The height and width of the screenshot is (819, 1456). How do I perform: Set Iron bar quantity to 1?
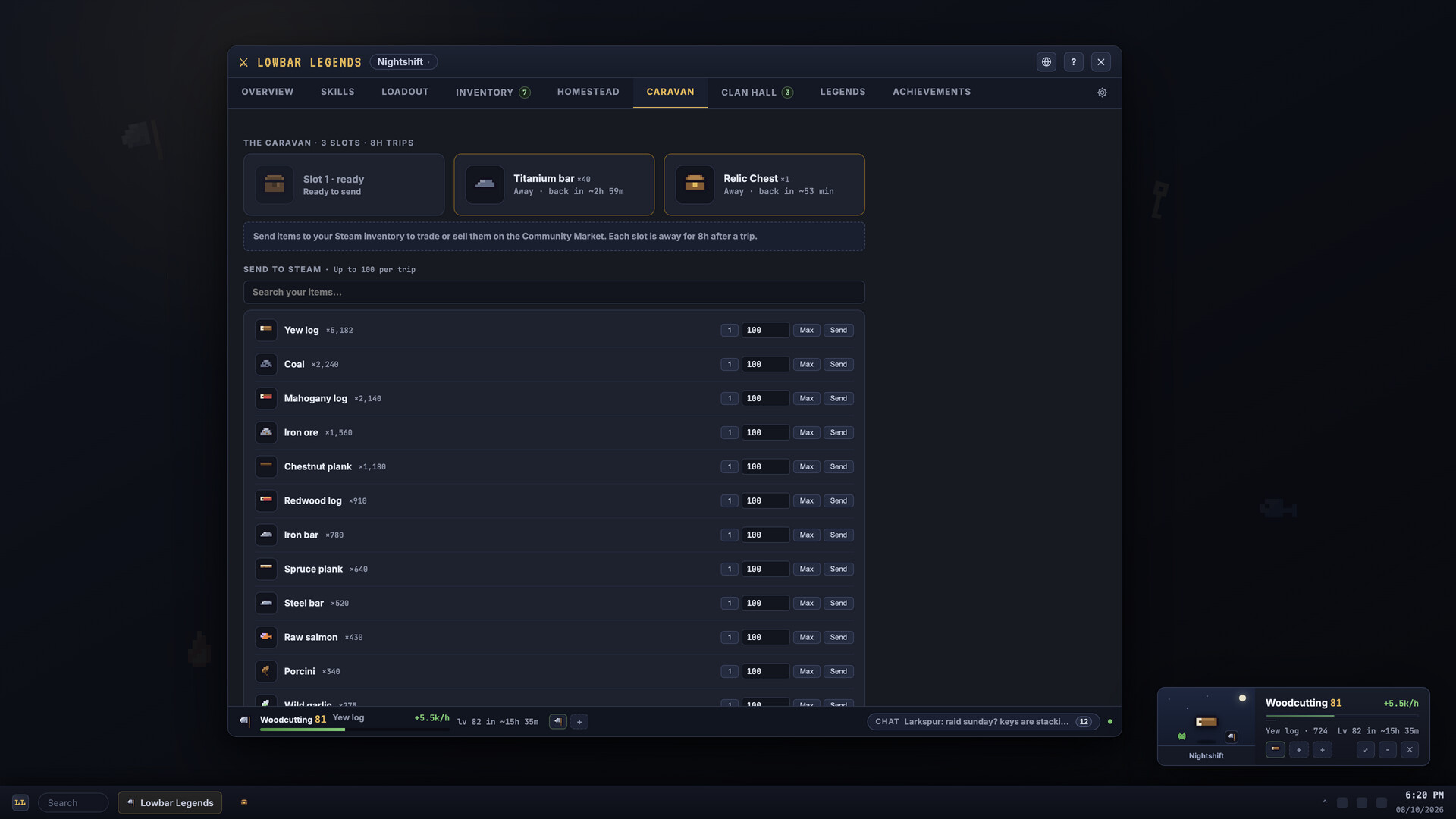[730, 535]
